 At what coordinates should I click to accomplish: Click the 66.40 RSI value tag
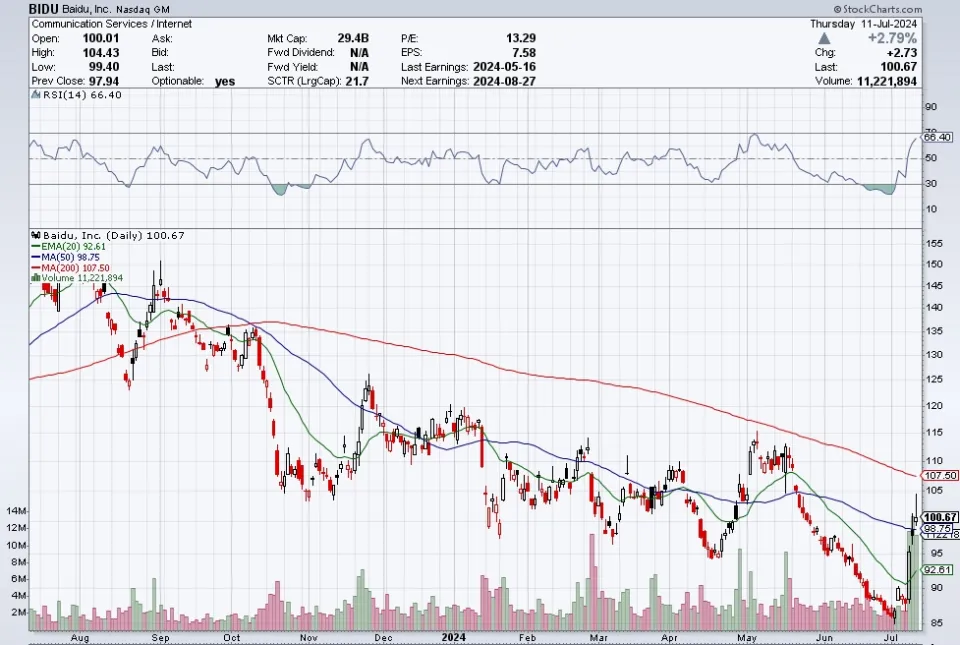(x=939, y=137)
